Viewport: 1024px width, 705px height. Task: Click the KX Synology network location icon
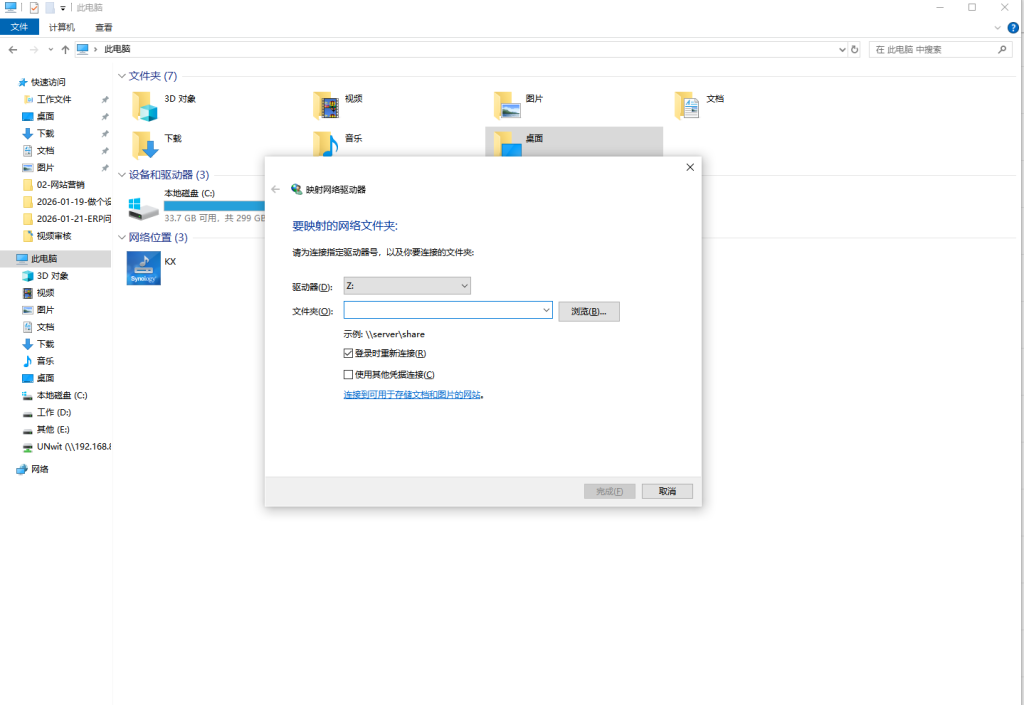click(144, 268)
